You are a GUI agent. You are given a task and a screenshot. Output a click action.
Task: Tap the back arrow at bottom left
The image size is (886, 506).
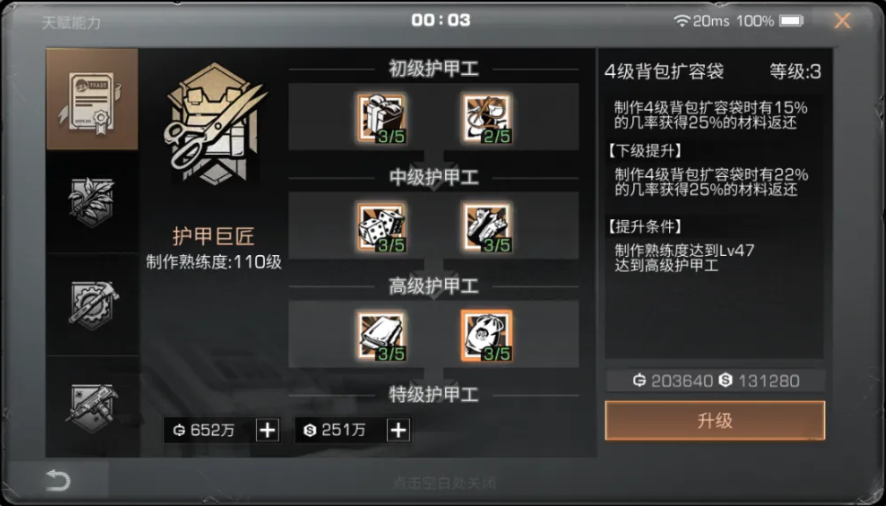click(x=58, y=481)
